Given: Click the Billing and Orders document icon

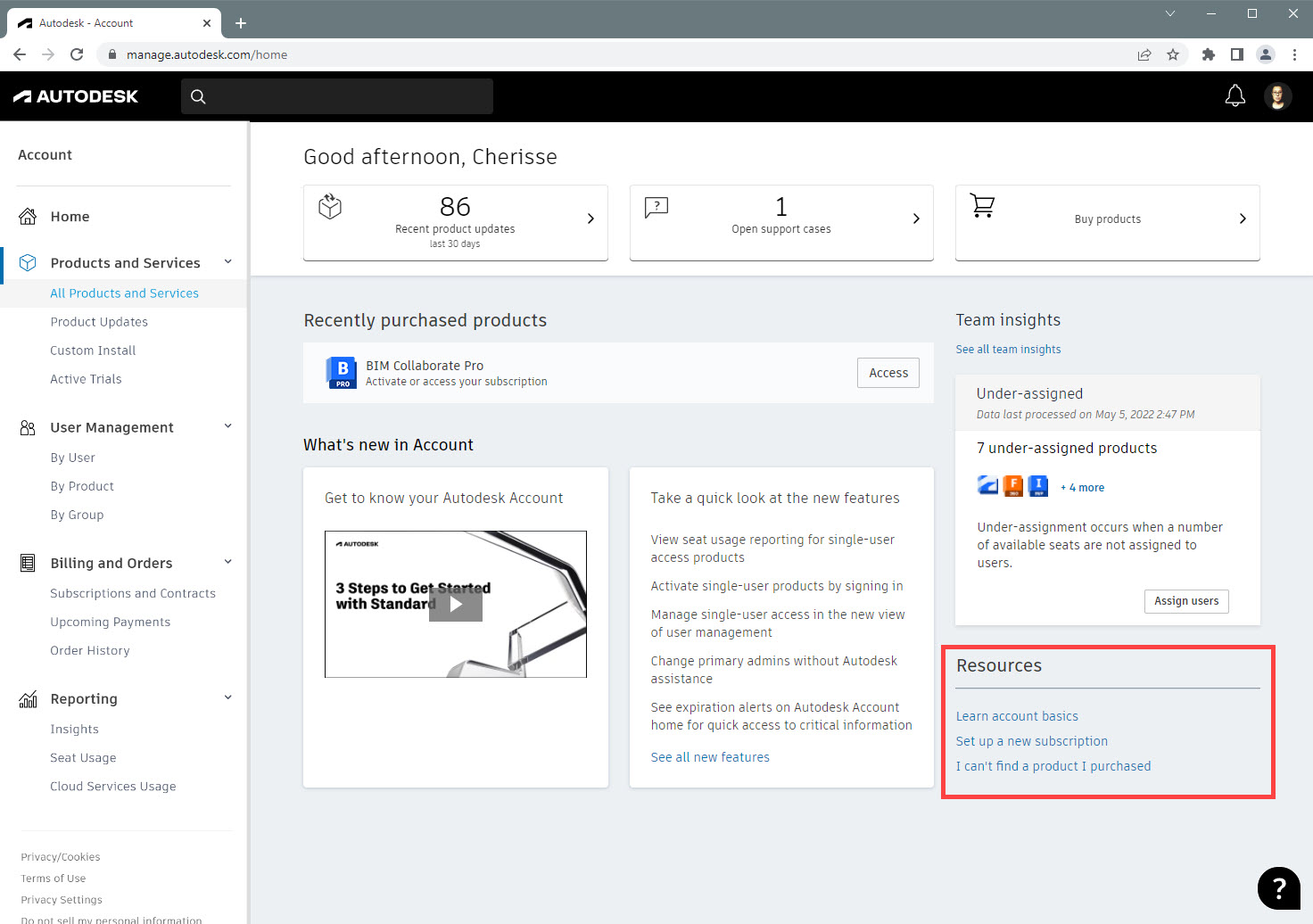Looking at the screenshot, I should point(28,564).
